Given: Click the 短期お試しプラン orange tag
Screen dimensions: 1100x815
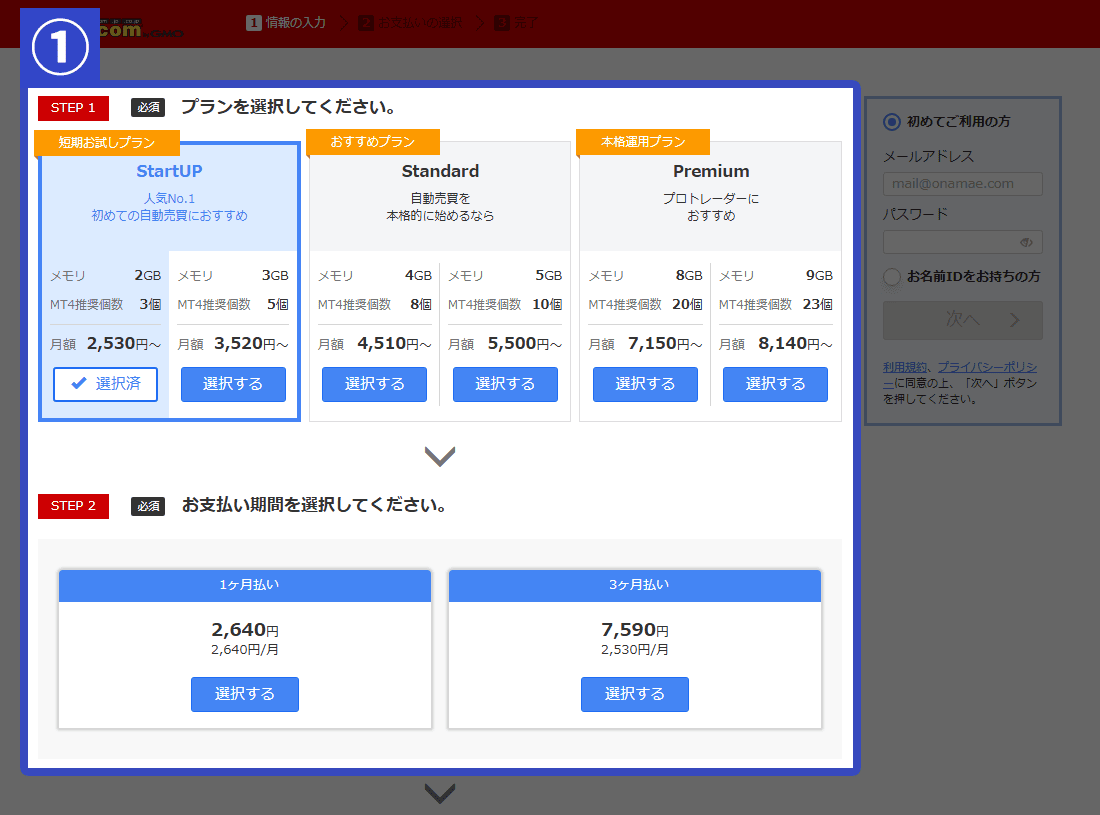Looking at the screenshot, I should (107, 142).
